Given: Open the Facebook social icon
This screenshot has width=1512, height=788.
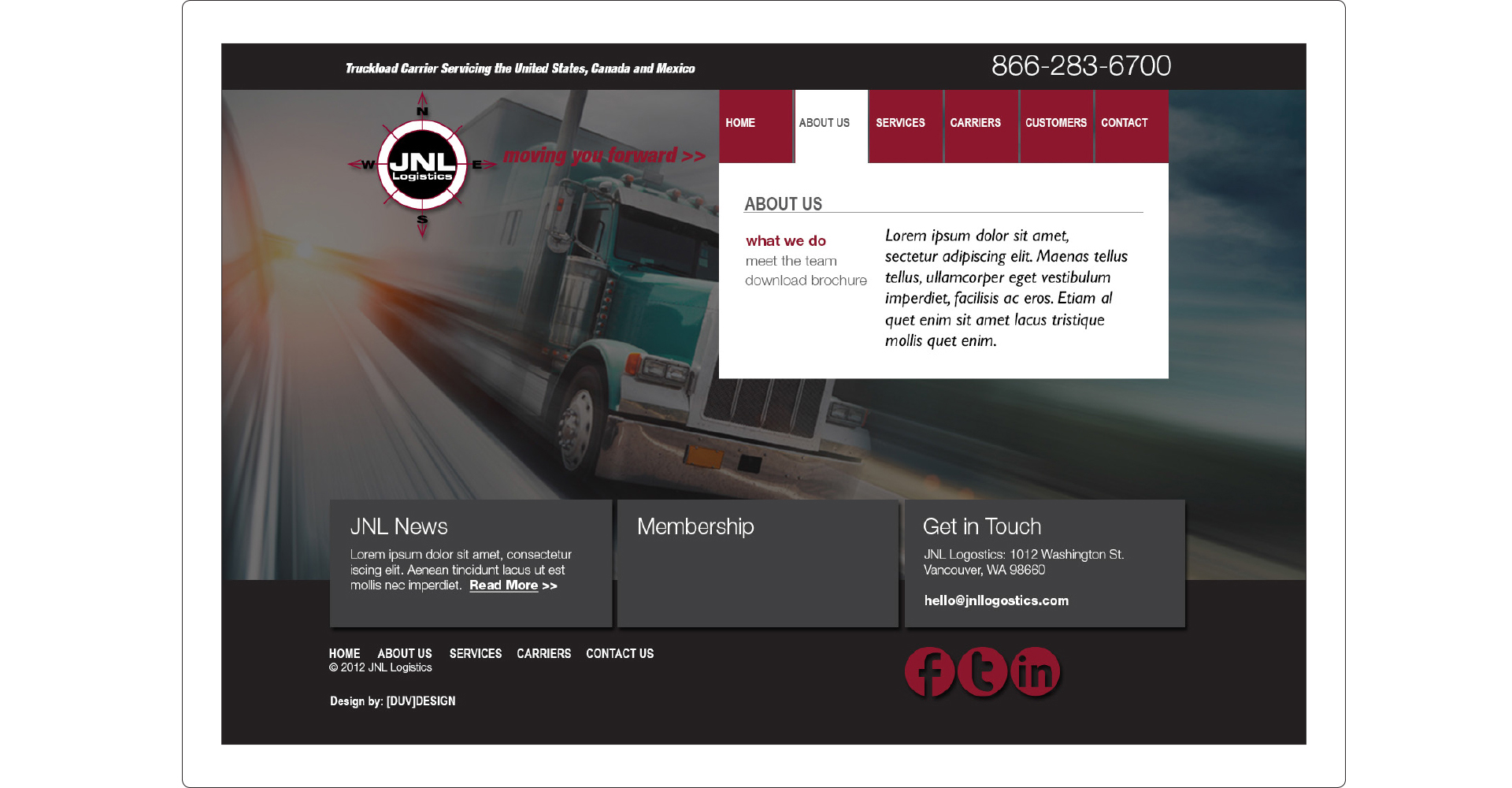Looking at the screenshot, I should 929,672.
